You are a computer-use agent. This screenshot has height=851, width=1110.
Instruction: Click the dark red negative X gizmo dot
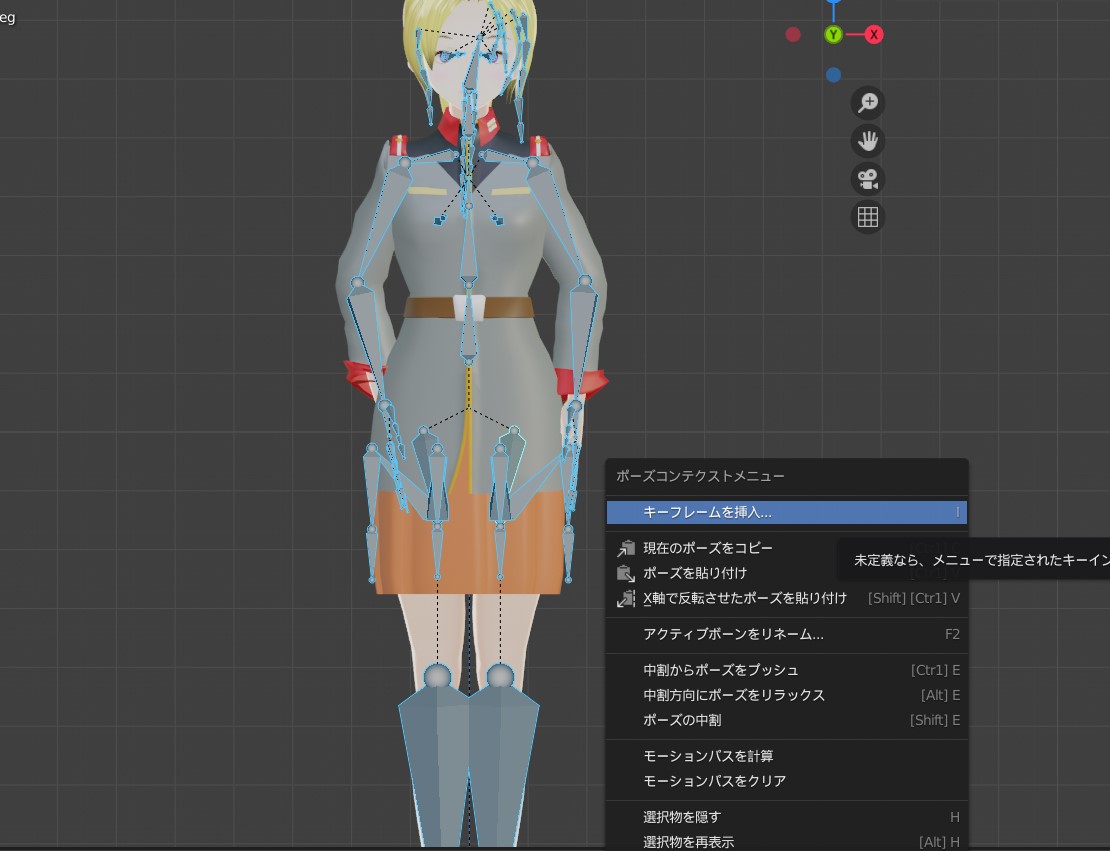coord(793,34)
